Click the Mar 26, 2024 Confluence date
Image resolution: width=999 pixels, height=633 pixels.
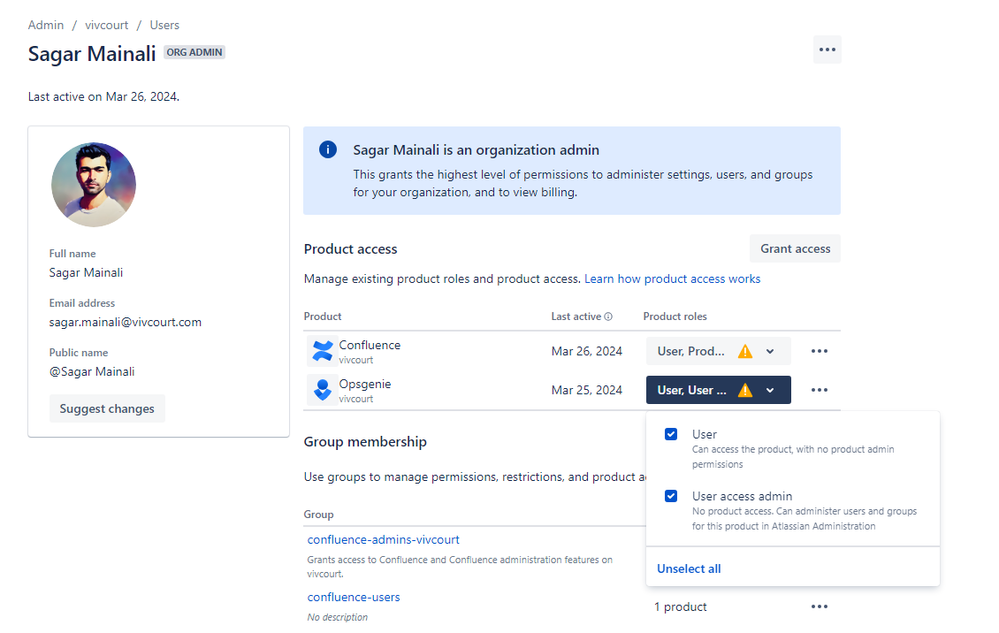587,351
